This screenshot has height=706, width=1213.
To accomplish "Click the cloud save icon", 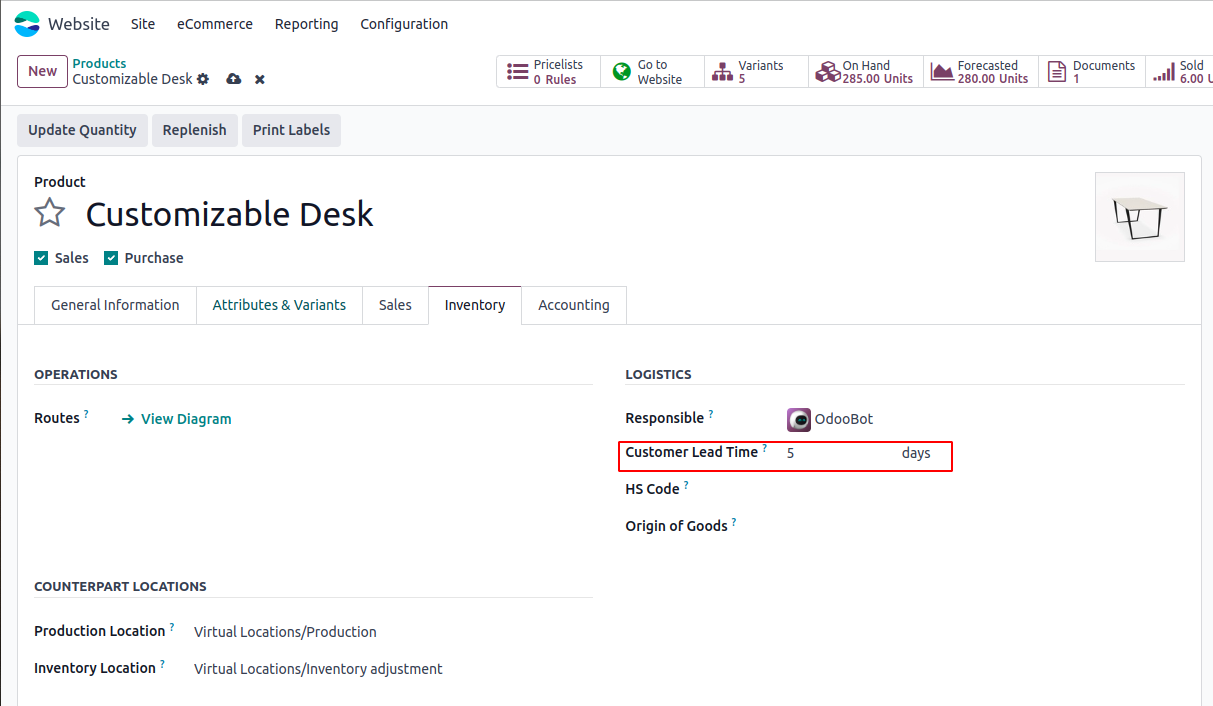I will coord(234,79).
